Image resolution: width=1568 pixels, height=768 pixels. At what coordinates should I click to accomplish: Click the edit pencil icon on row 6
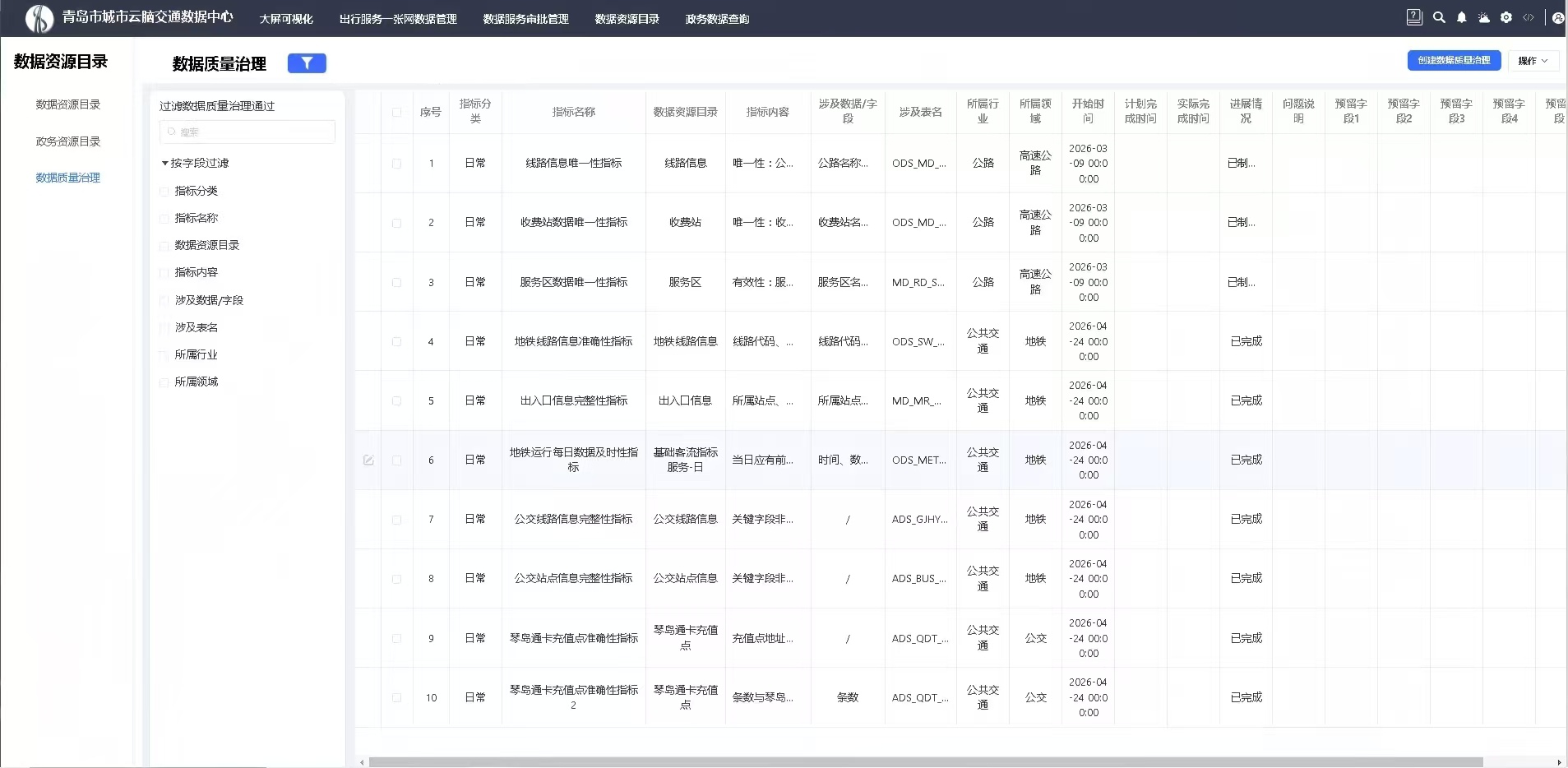point(368,460)
